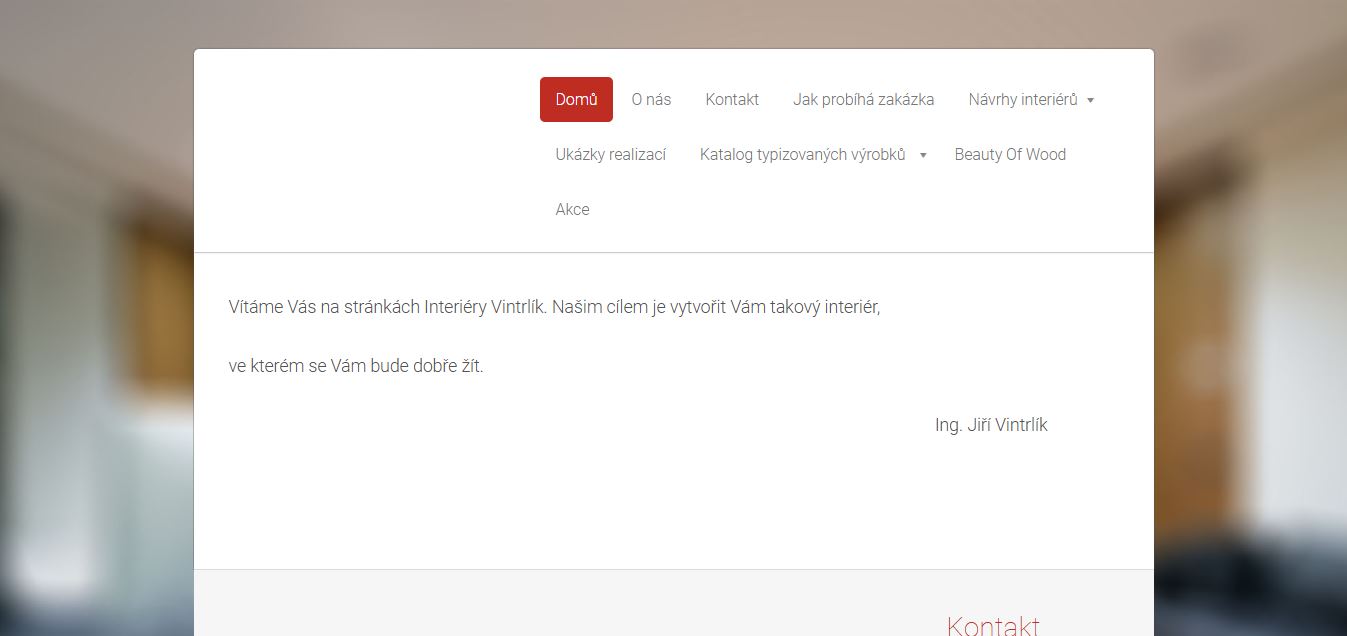This screenshot has height=636, width=1347.
Task: Open Návrhy interiérů menu item
Action: click(1023, 99)
